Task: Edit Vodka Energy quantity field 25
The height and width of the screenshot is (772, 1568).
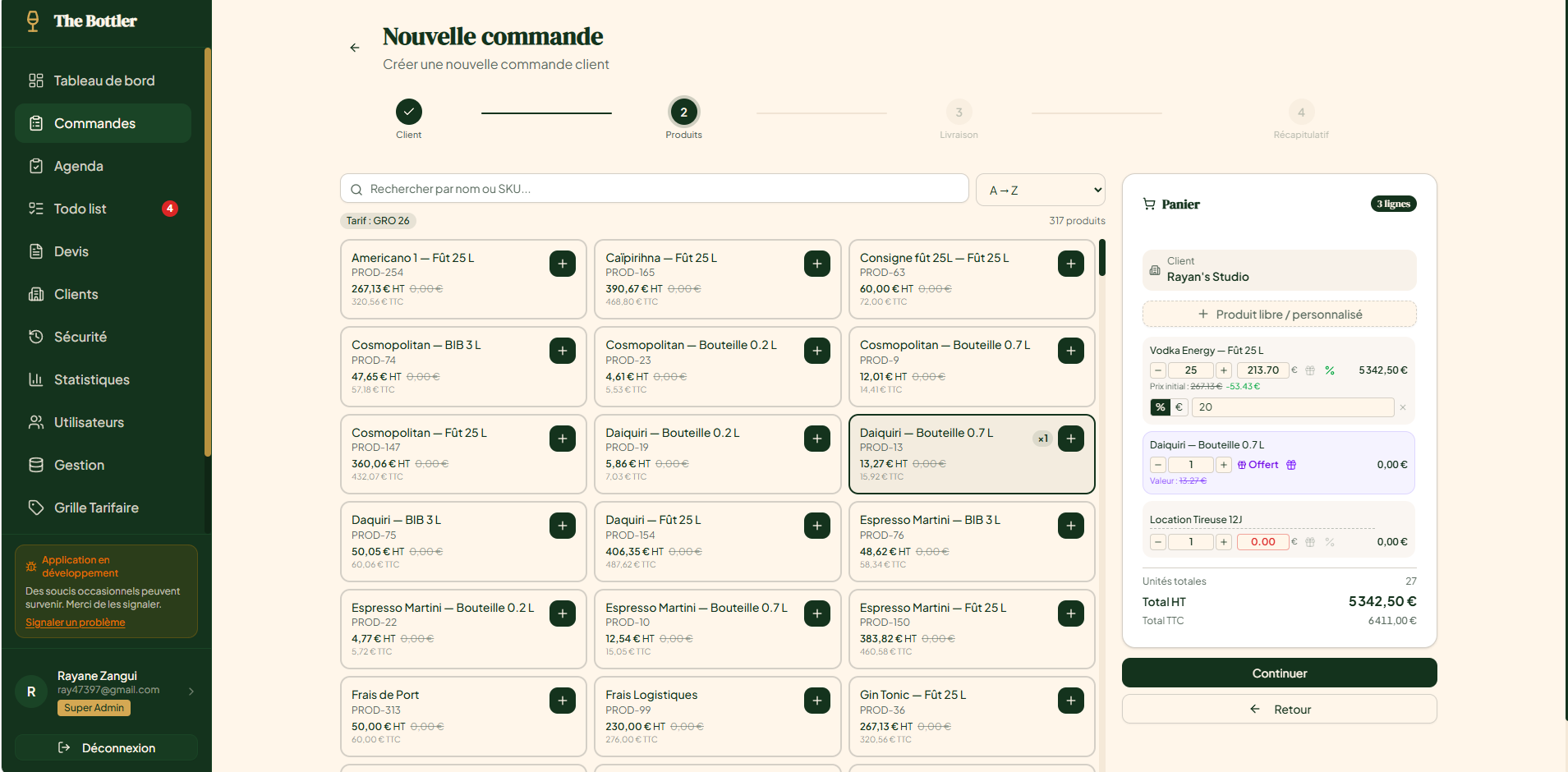Action: coord(1191,370)
